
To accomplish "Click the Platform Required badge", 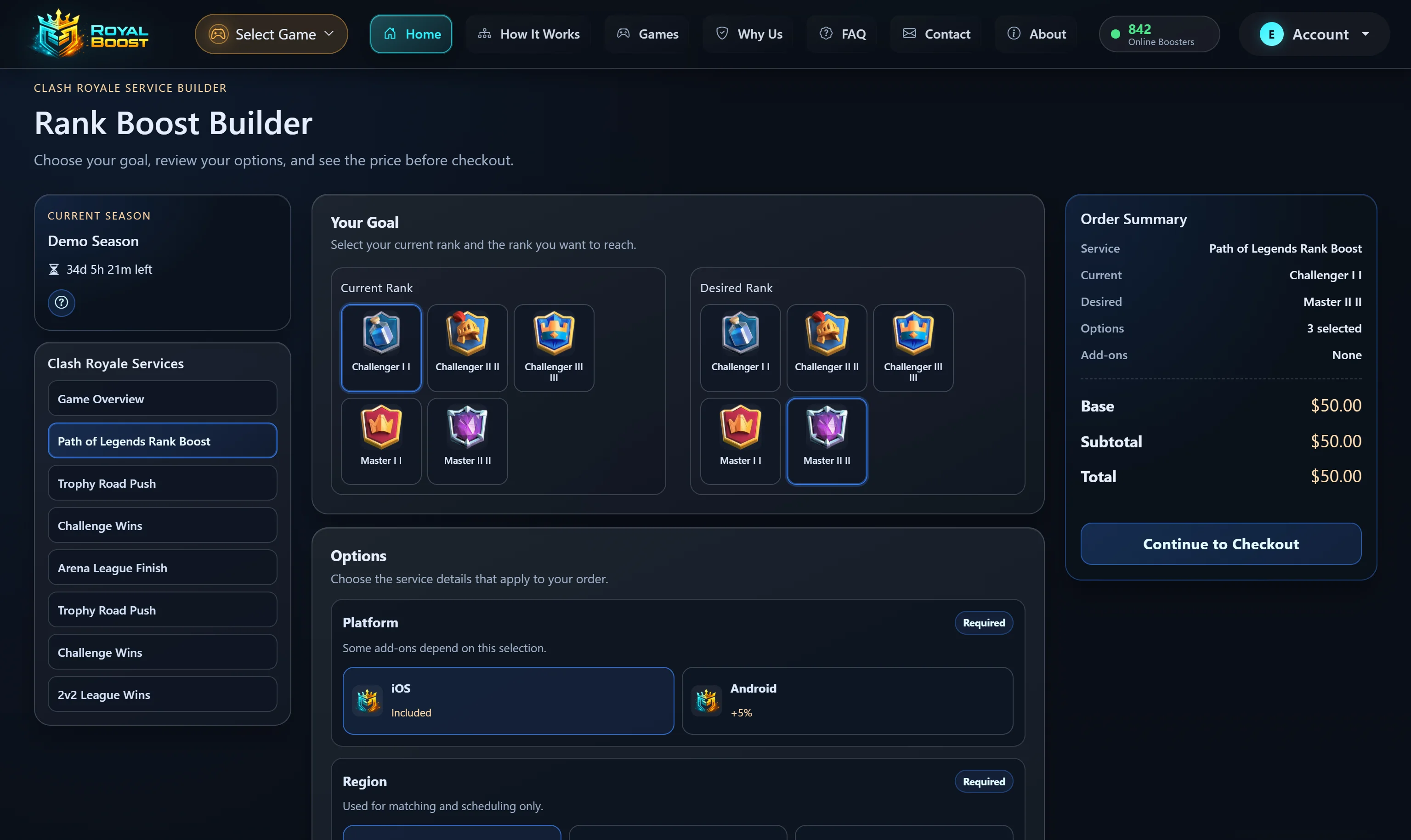I will (984, 623).
